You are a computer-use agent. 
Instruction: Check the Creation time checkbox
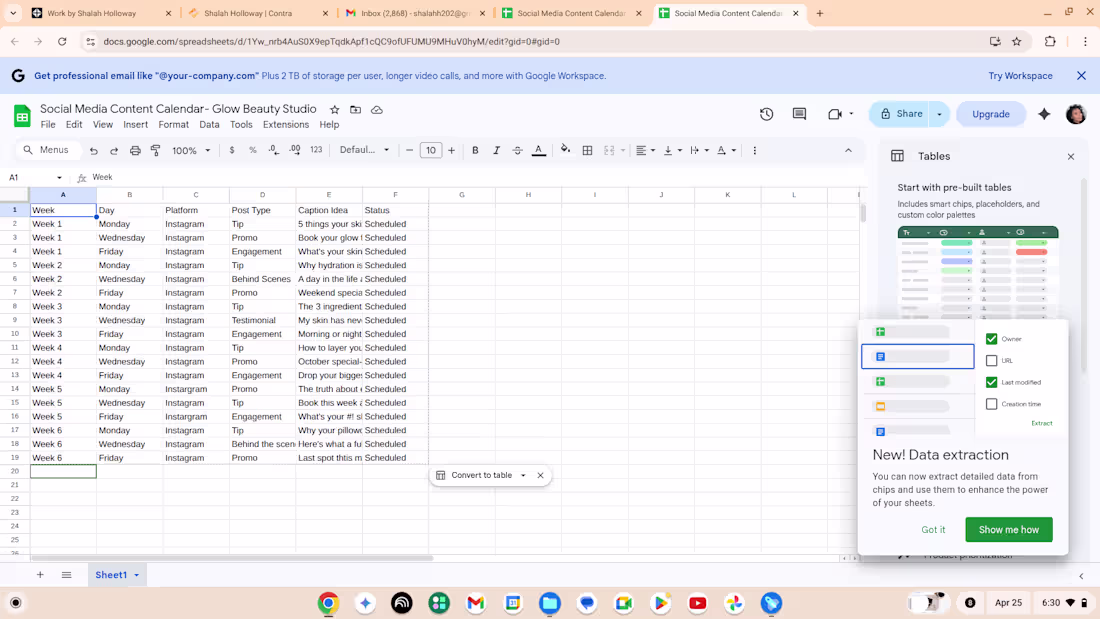pos(991,404)
